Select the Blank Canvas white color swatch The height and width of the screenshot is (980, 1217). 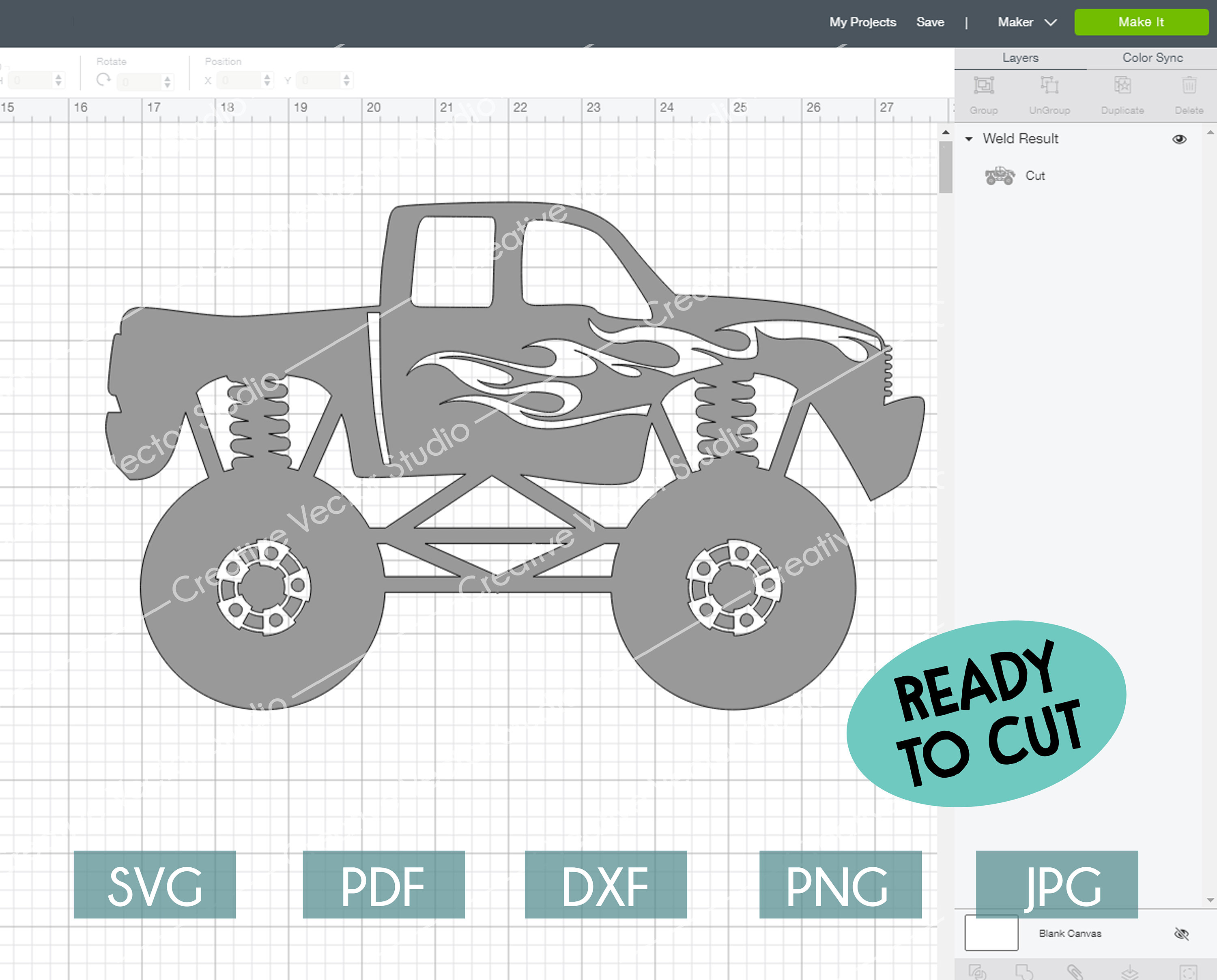(x=991, y=933)
